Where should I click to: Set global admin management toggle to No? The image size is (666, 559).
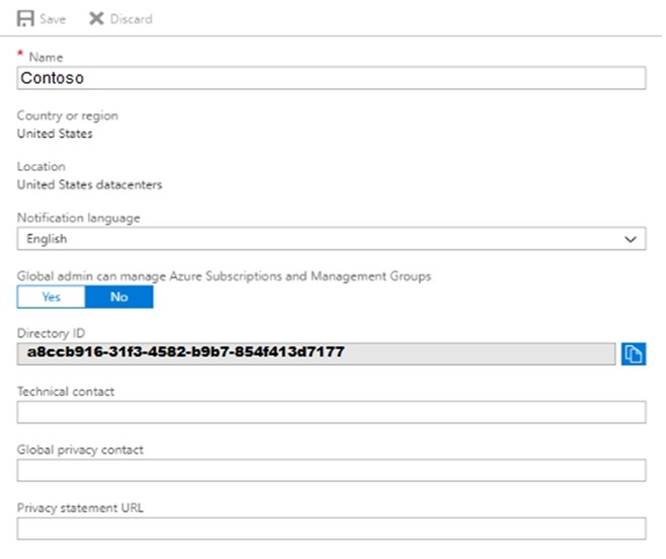click(119, 296)
